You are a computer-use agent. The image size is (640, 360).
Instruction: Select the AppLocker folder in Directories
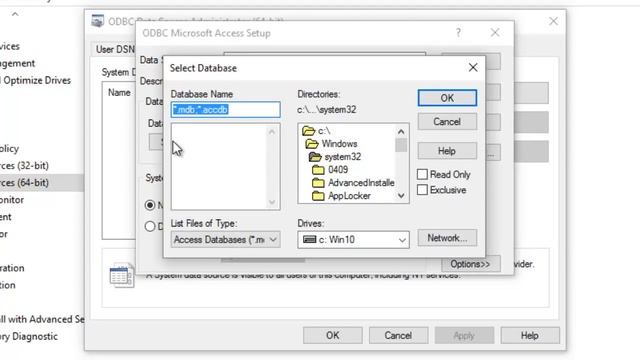tap(349, 196)
